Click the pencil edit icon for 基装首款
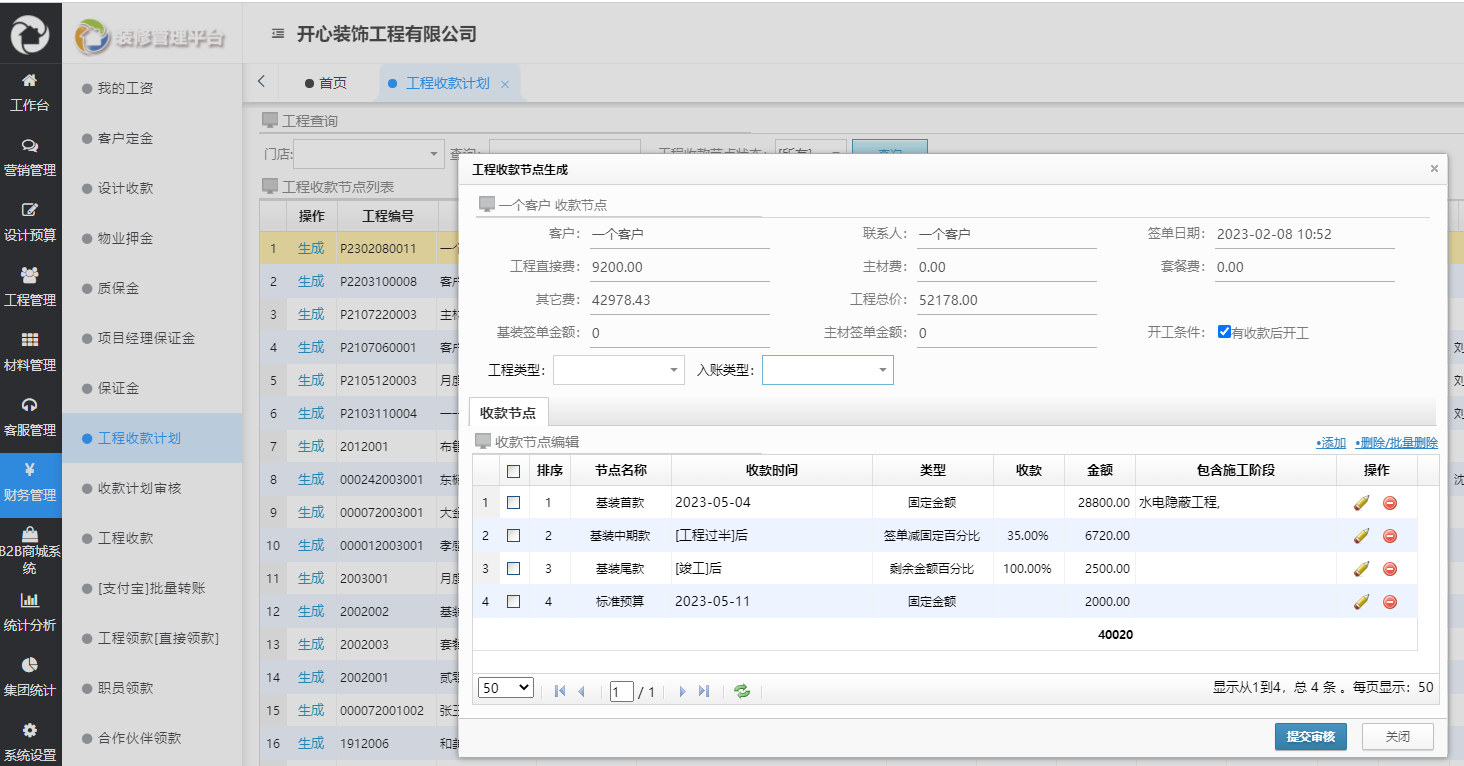 tap(1360, 503)
